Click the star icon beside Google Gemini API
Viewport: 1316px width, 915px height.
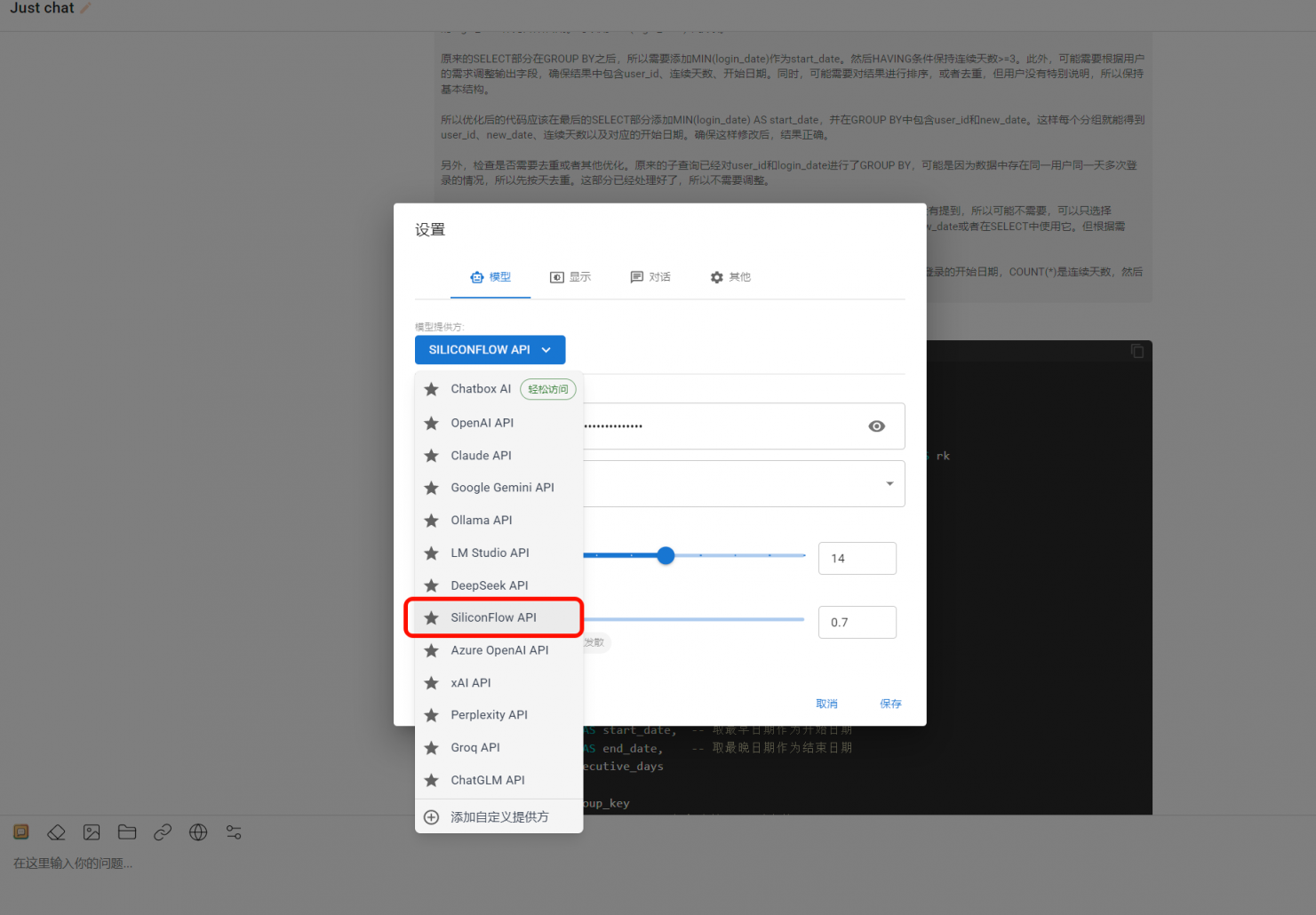pos(431,488)
